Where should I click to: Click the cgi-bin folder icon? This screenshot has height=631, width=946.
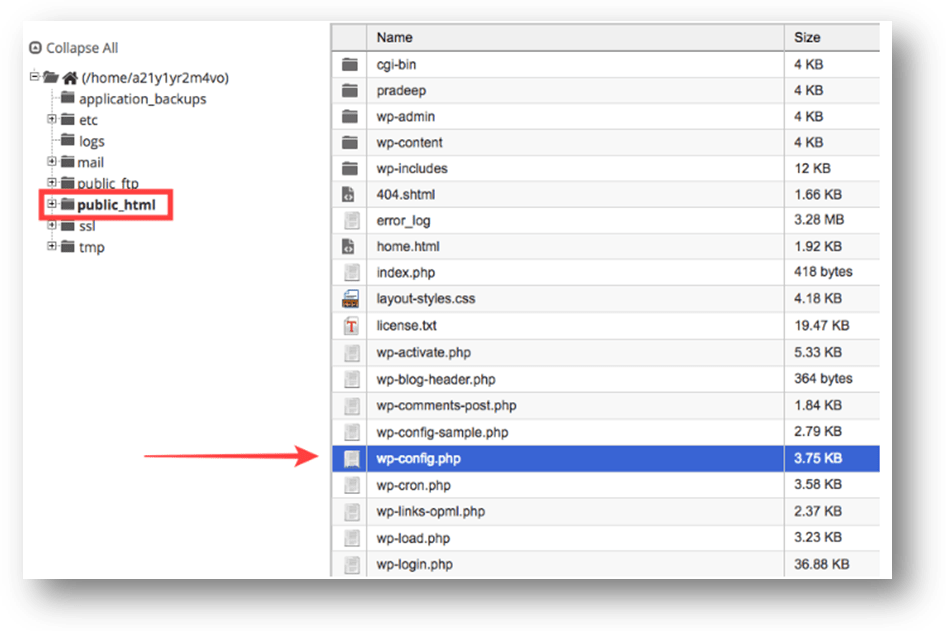pos(350,65)
